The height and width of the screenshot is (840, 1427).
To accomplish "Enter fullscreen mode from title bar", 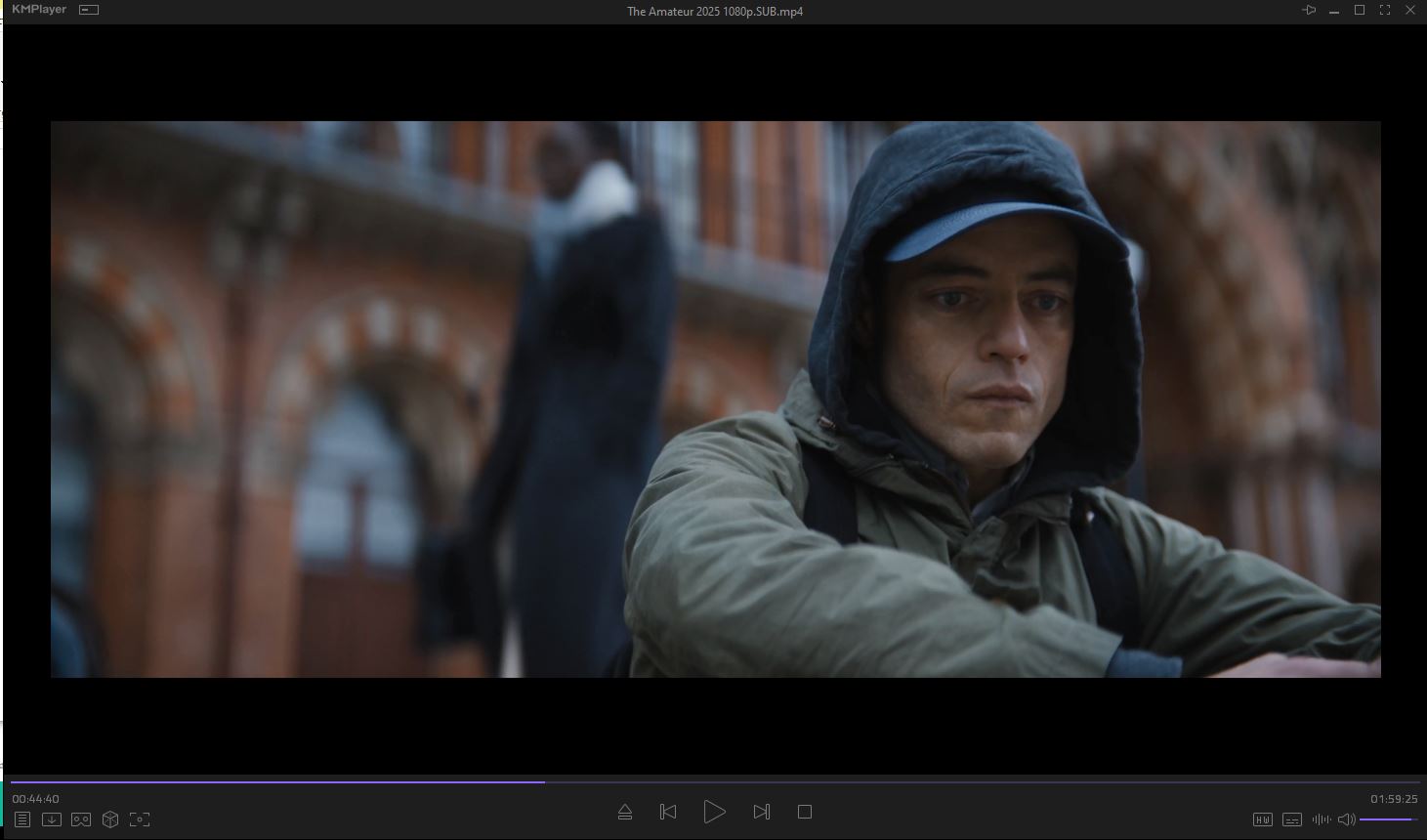I will [1385, 10].
